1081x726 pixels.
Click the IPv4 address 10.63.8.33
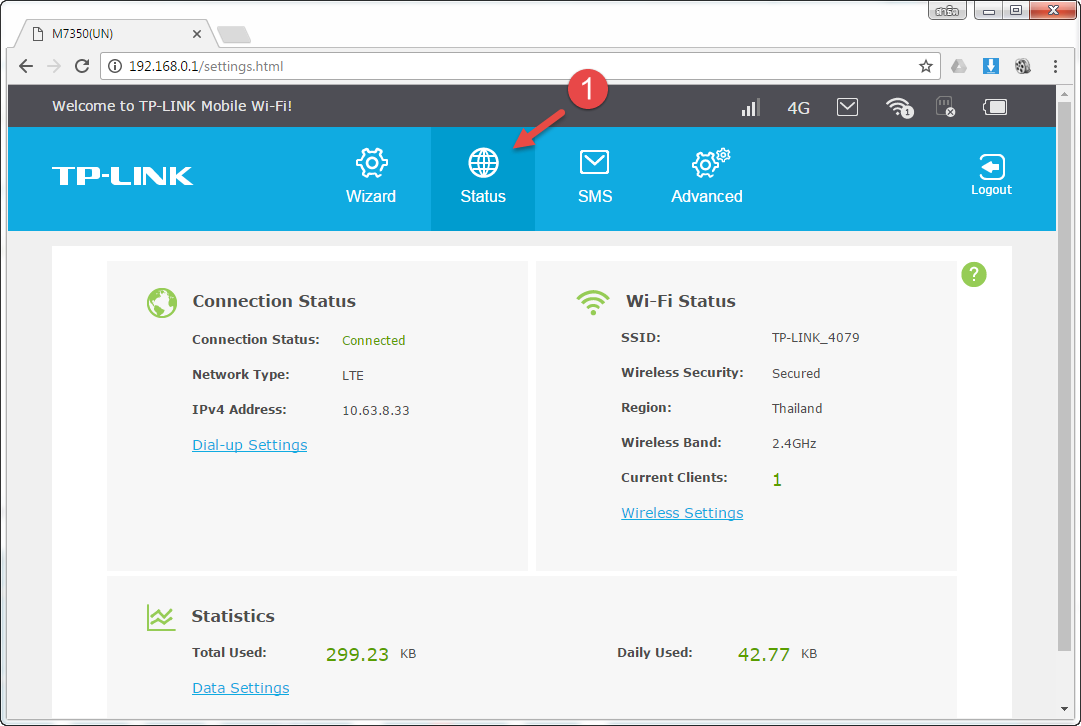(x=376, y=410)
